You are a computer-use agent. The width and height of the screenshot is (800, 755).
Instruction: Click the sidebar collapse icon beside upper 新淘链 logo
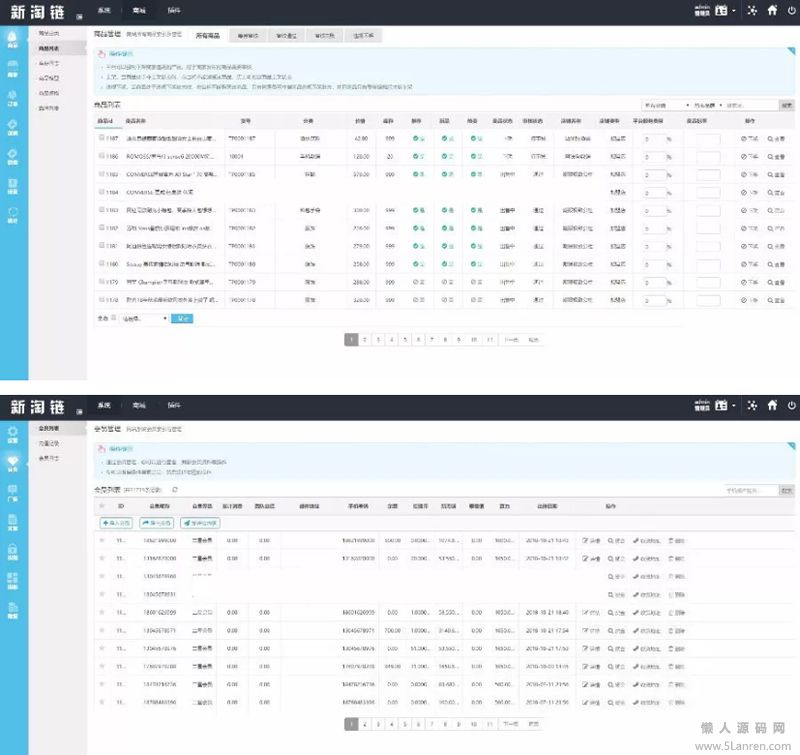(x=79, y=17)
